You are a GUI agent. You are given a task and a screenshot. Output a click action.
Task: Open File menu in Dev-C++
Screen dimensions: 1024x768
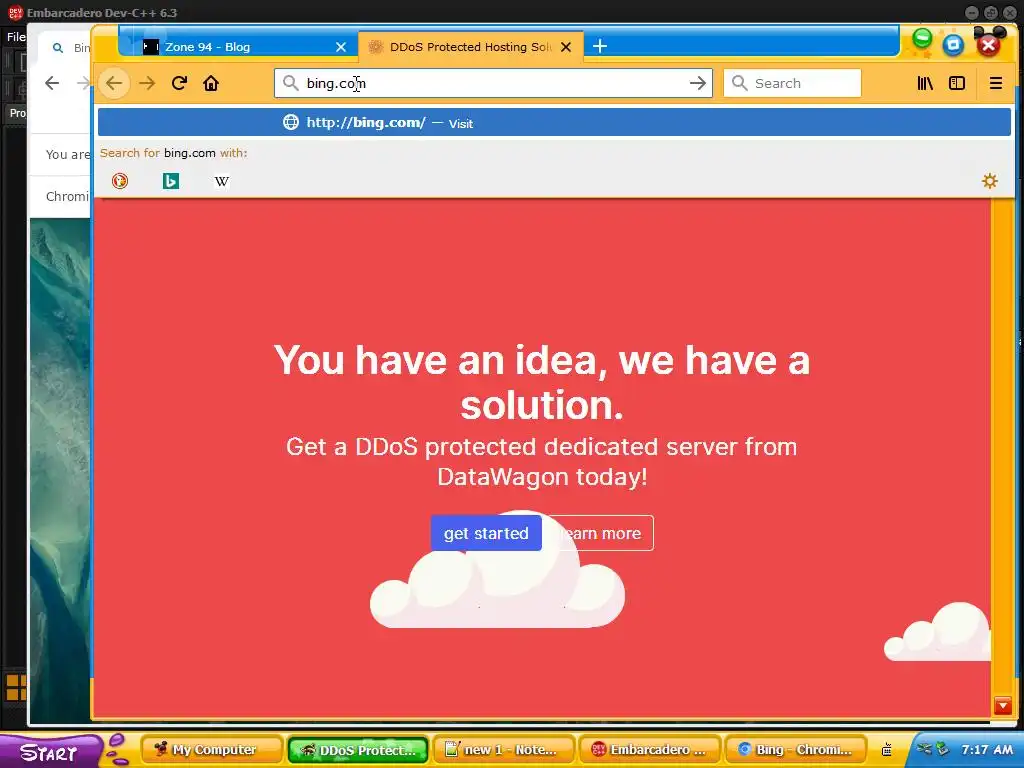click(x=16, y=37)
